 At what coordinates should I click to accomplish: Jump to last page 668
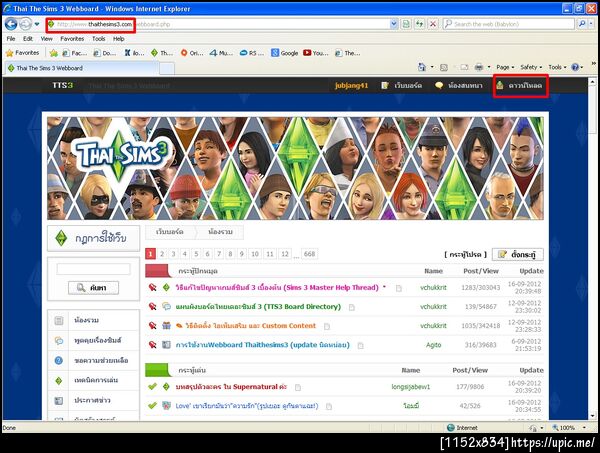[309, 254]
